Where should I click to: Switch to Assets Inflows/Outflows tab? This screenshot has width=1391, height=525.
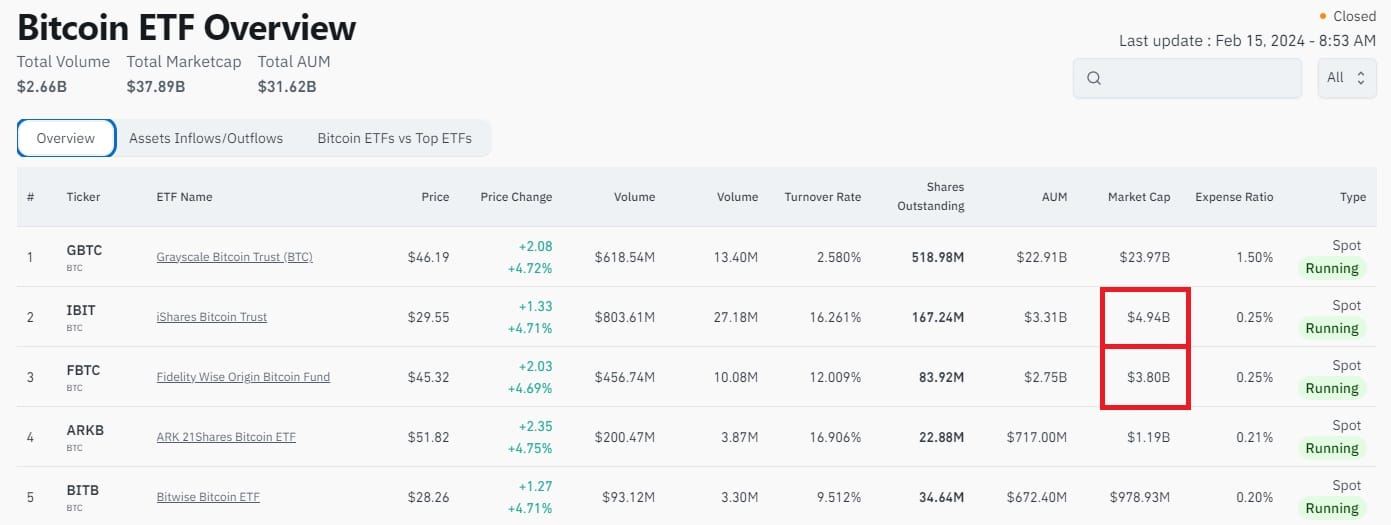pos(206,138)
